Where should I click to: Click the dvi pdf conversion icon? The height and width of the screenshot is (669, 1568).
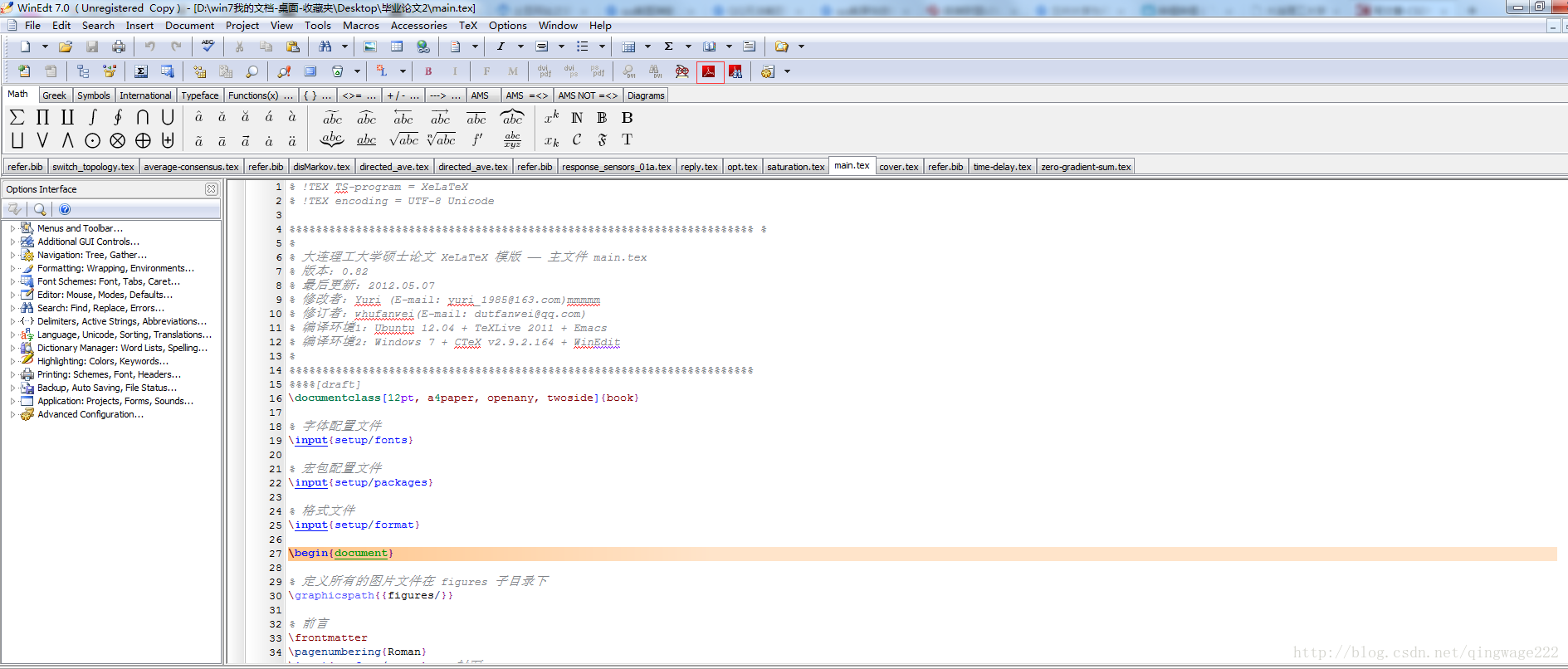click(x=545, y=71)
